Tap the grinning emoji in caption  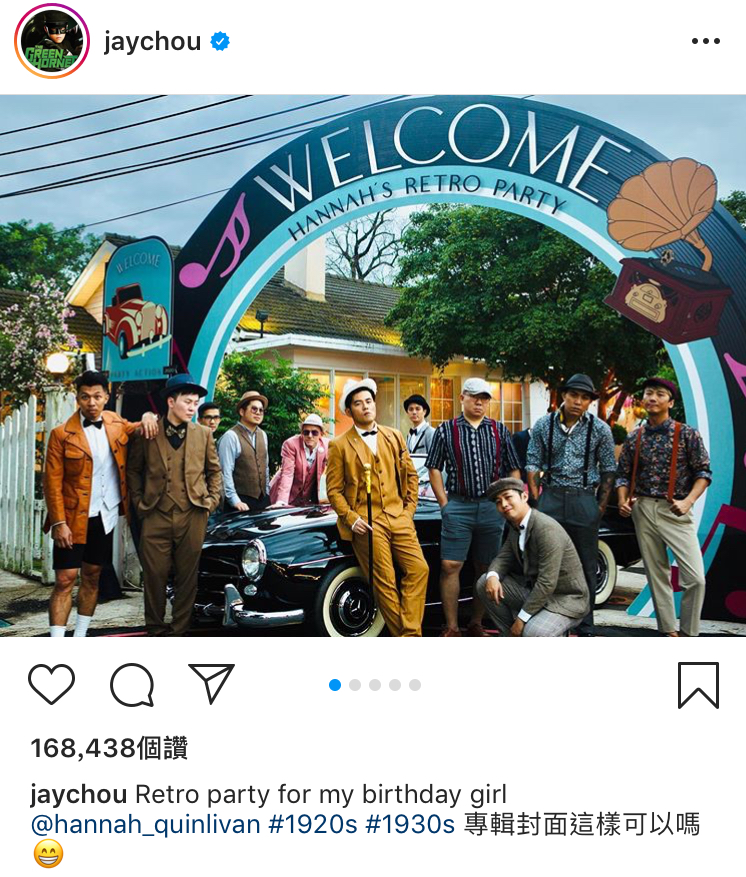pos(48,854)
